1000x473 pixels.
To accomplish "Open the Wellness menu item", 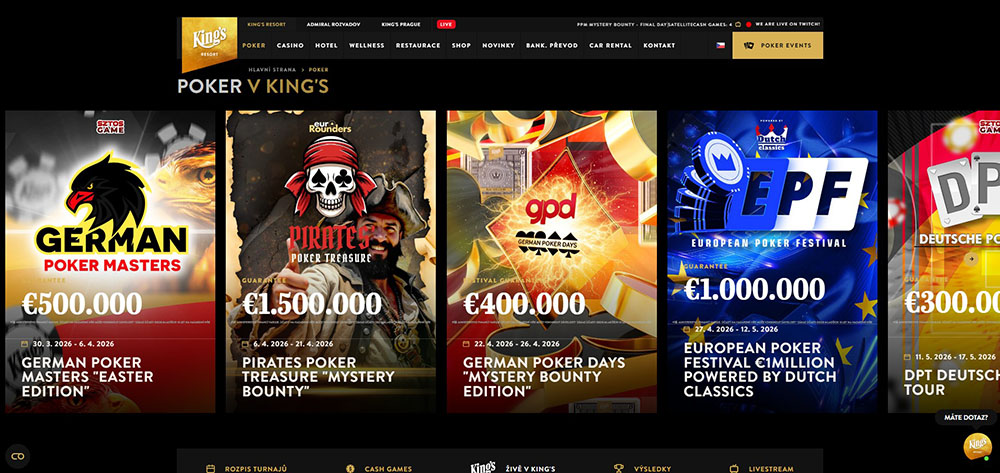I will [x=367, y=46].
